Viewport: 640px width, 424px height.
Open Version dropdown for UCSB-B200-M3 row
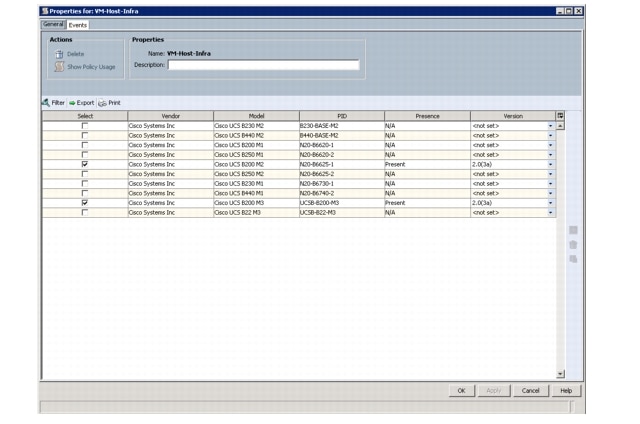551,202
